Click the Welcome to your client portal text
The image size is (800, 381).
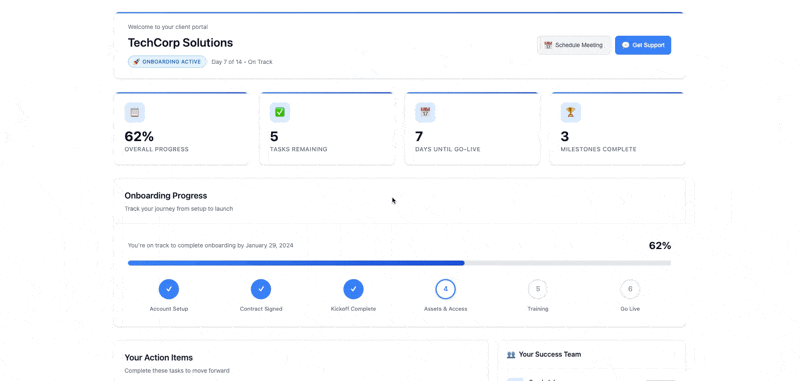(168, 27)
